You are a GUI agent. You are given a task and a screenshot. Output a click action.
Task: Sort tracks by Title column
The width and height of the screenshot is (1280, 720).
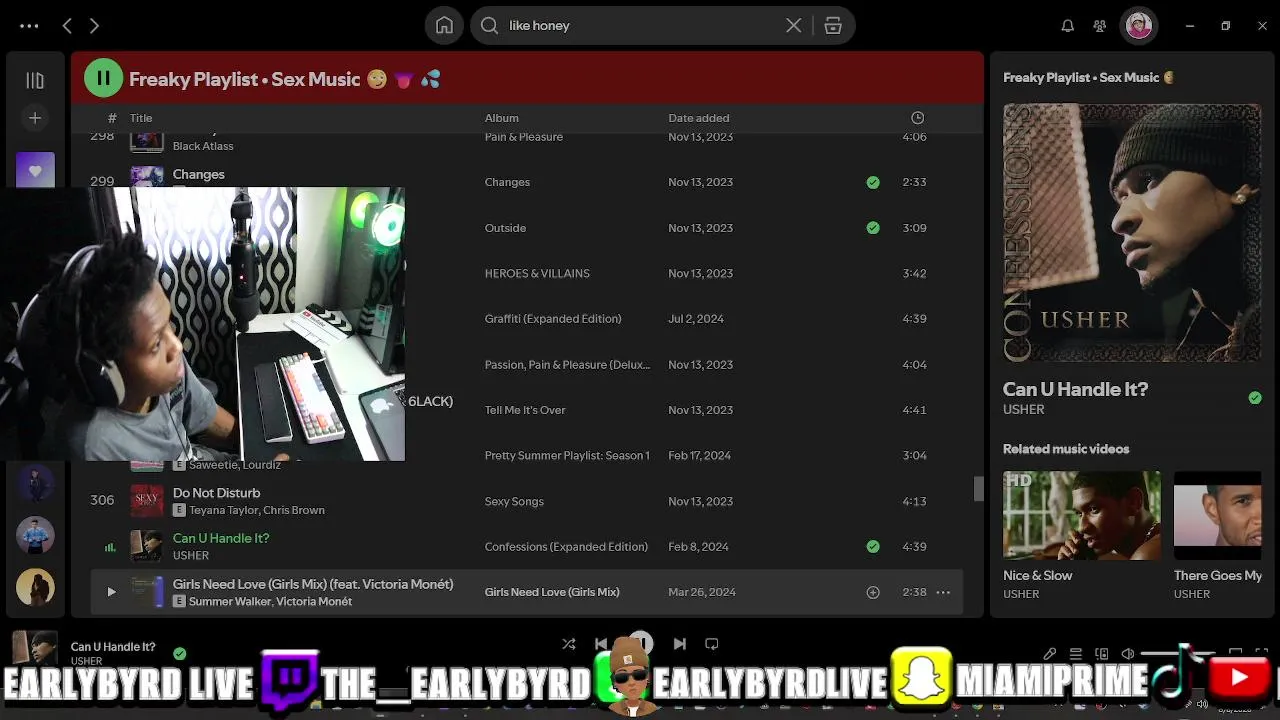coord(141,118)
